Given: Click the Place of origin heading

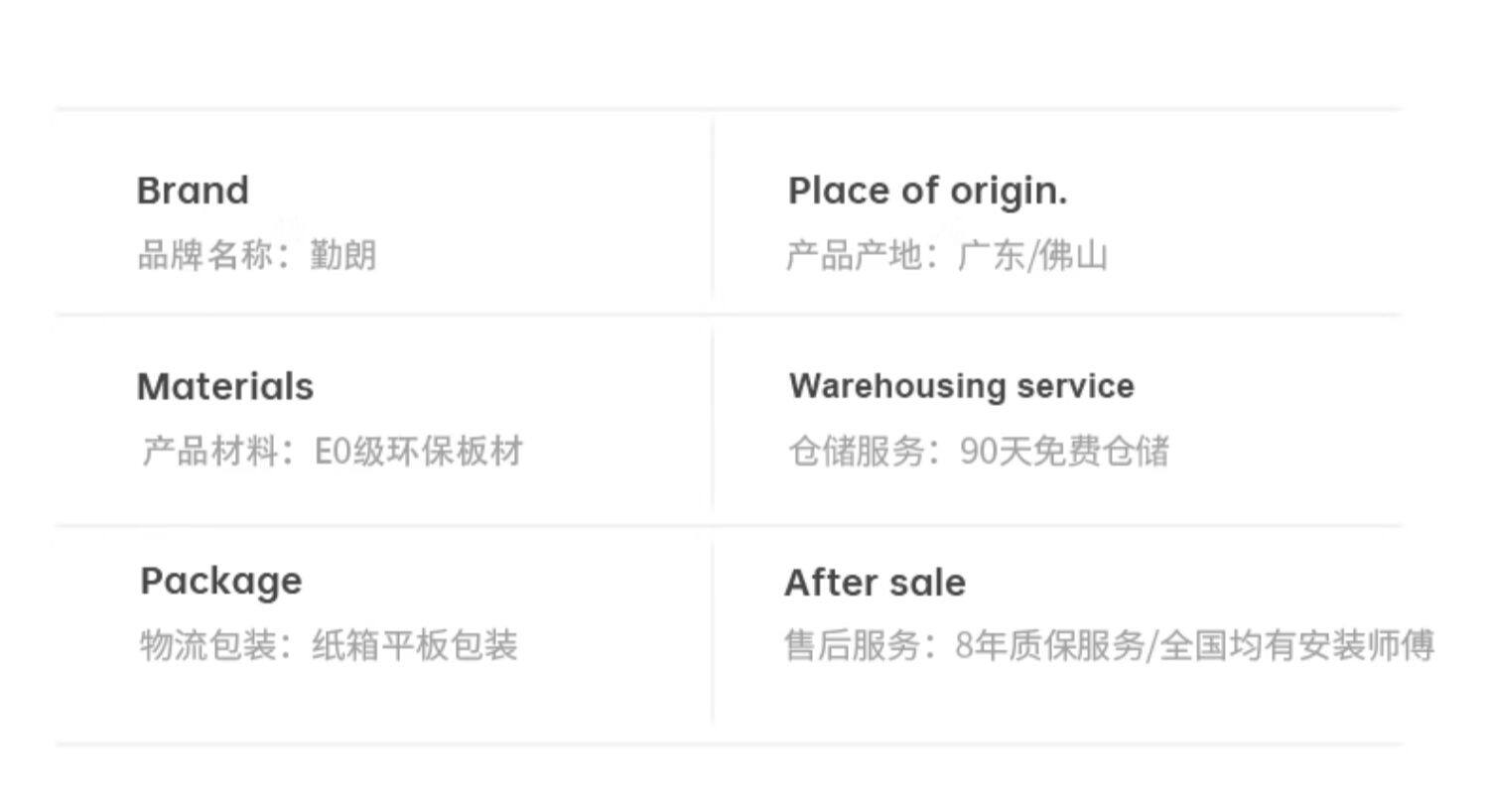Looking at the screenshot, I should coord(927,191).
